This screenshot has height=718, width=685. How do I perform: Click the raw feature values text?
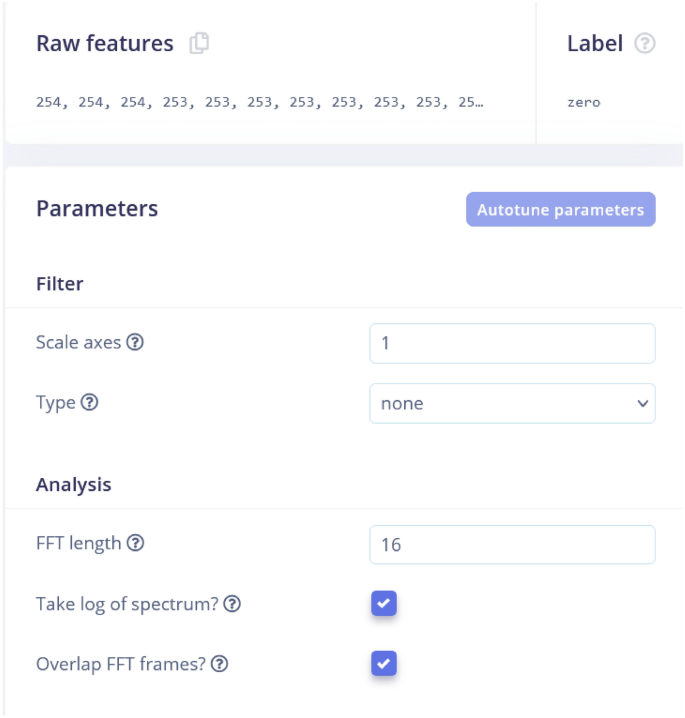click(259, 102)
